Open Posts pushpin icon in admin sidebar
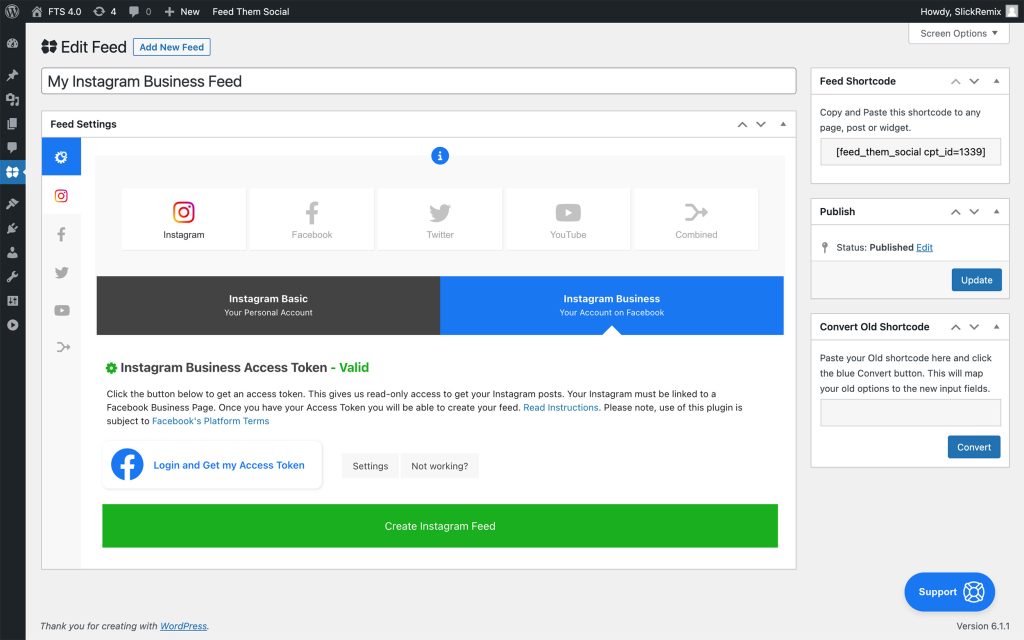The width and height of the screenshot is (1024, 640). click(x=12, y=75)
